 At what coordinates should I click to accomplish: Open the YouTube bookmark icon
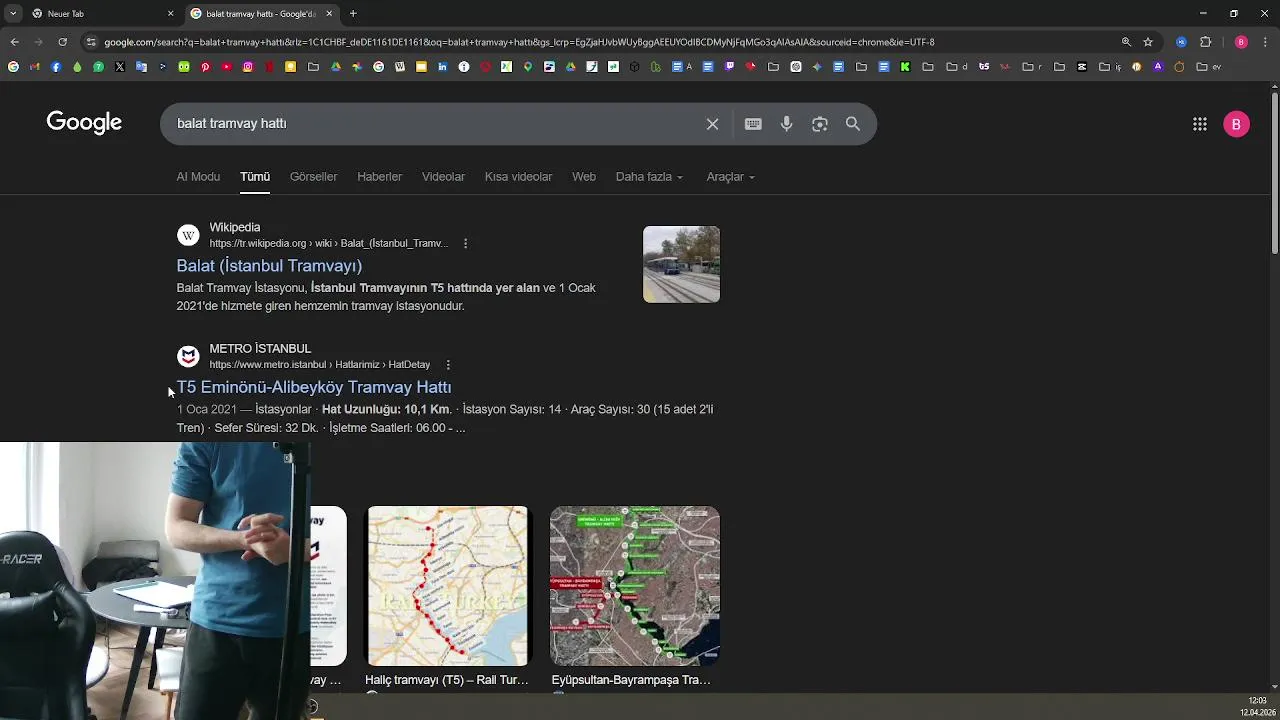click(227, 67)
